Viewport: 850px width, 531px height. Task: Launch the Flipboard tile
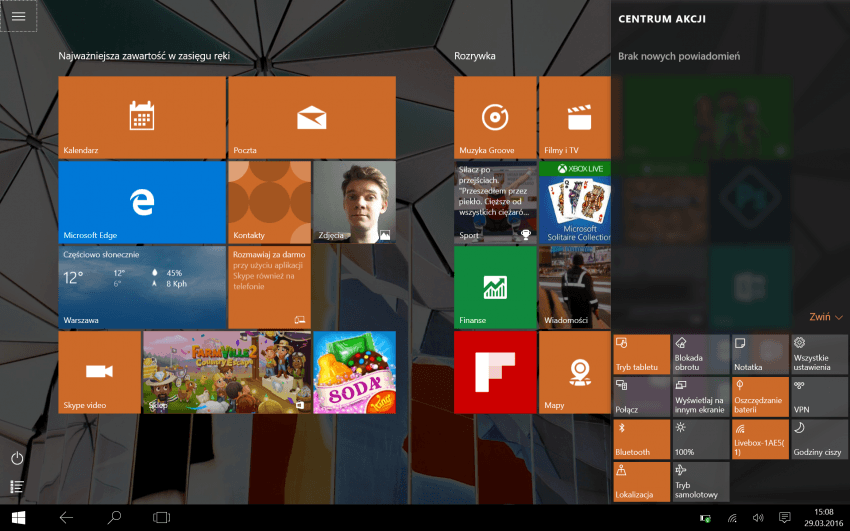click(495, 372)
